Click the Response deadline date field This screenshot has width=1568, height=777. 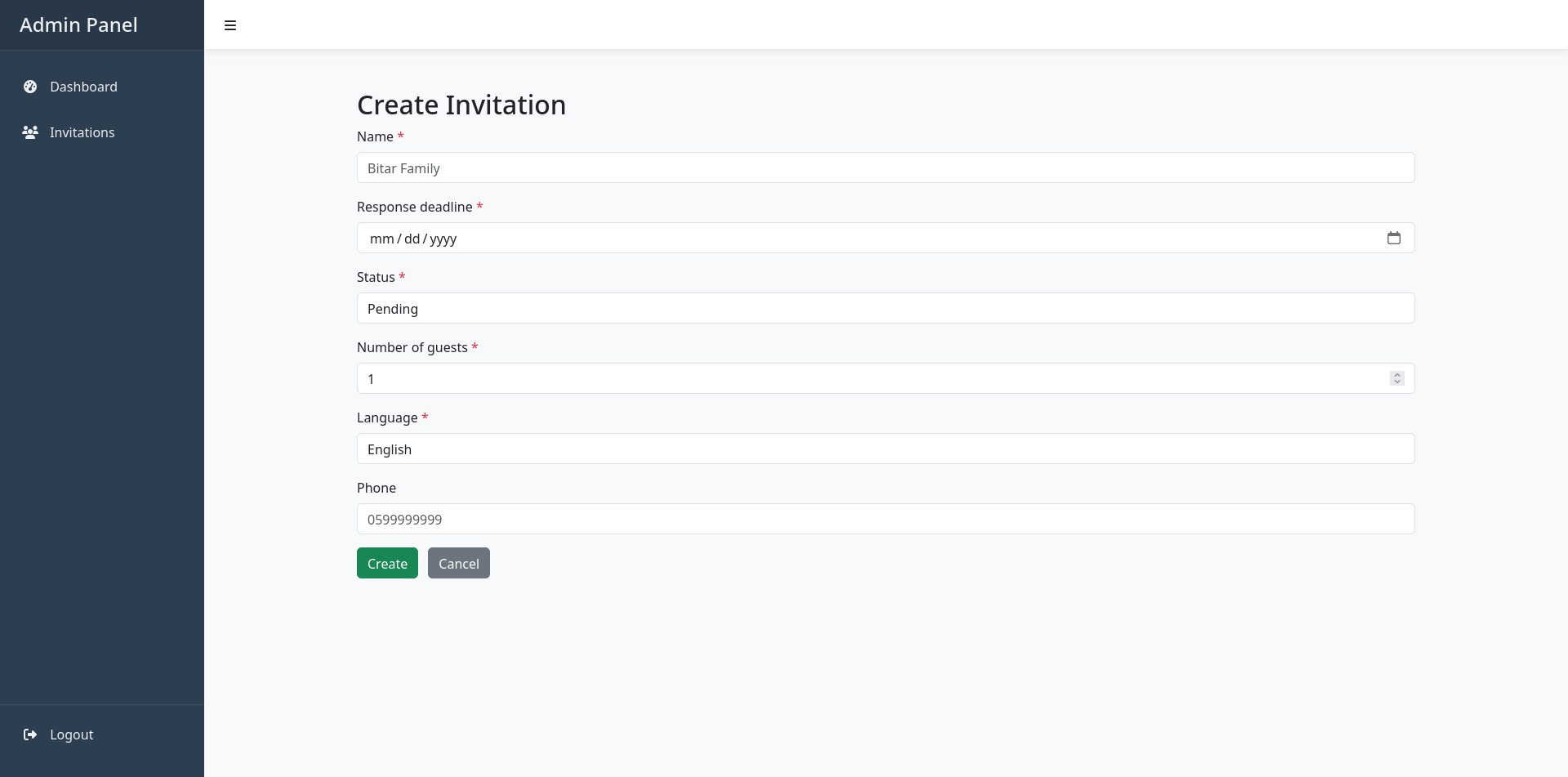[817, 238]
